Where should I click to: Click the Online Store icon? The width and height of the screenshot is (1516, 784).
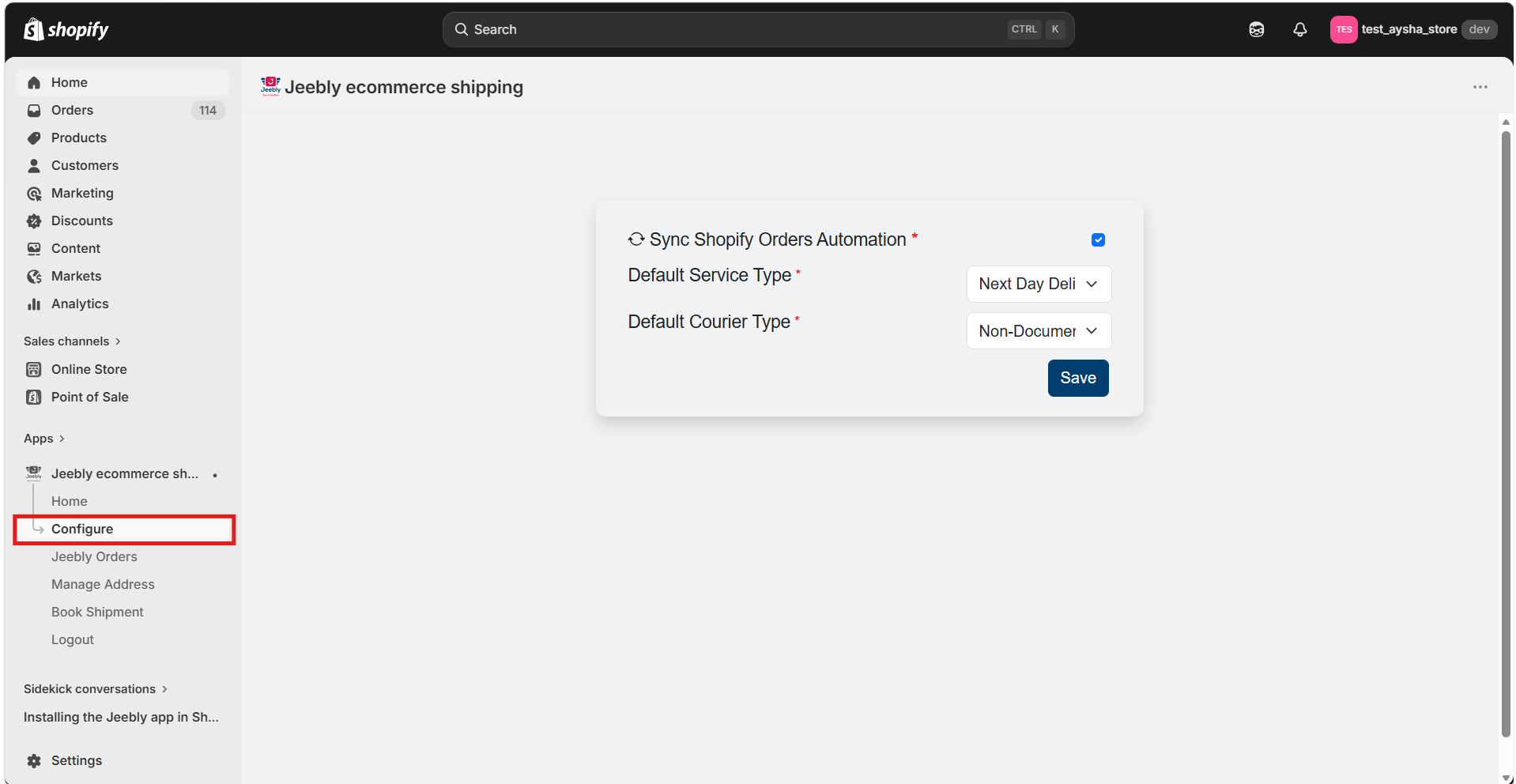(x=34, y=369)
